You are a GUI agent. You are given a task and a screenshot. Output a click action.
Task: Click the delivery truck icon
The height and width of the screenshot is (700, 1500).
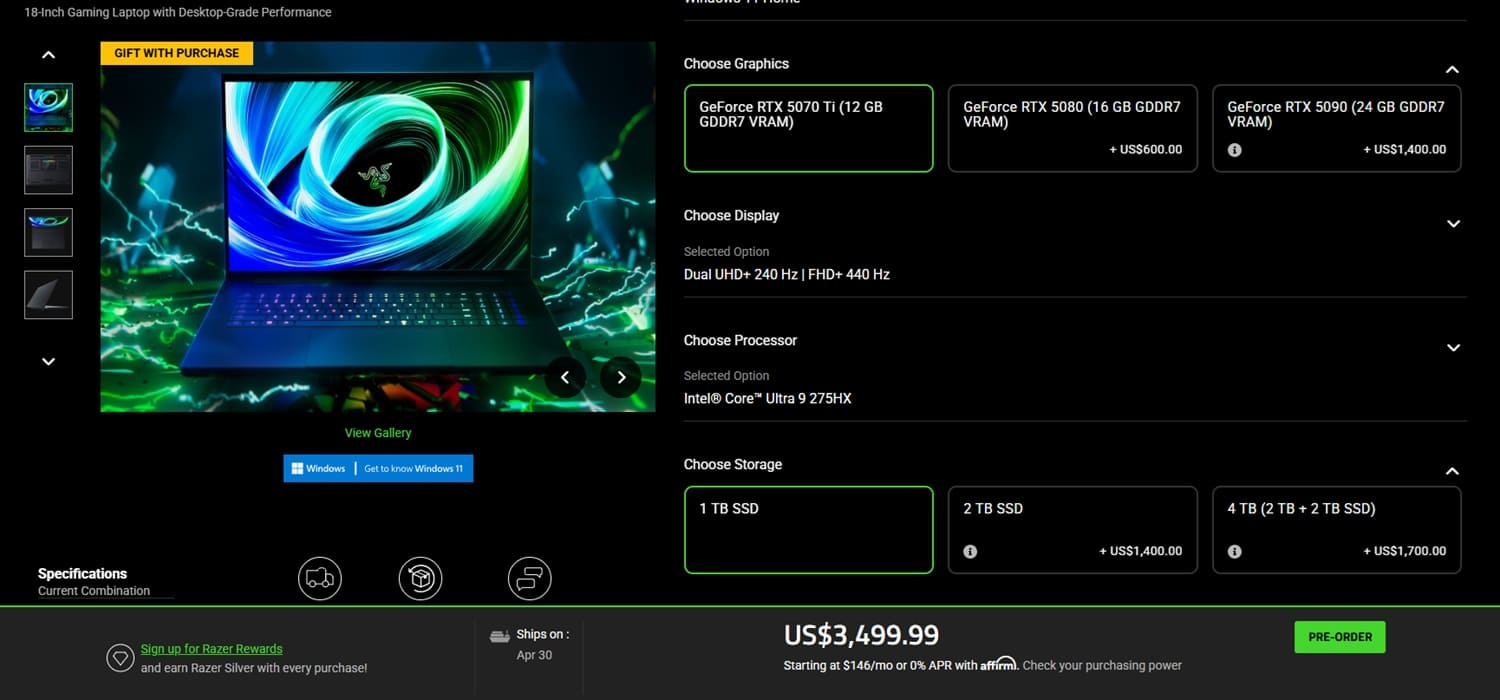click(x=320, y=578)
